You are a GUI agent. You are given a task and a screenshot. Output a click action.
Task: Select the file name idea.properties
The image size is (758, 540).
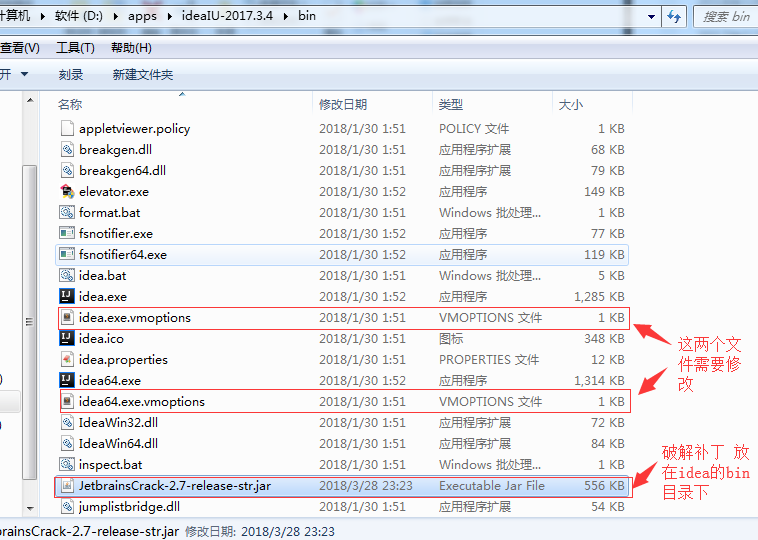123,360
